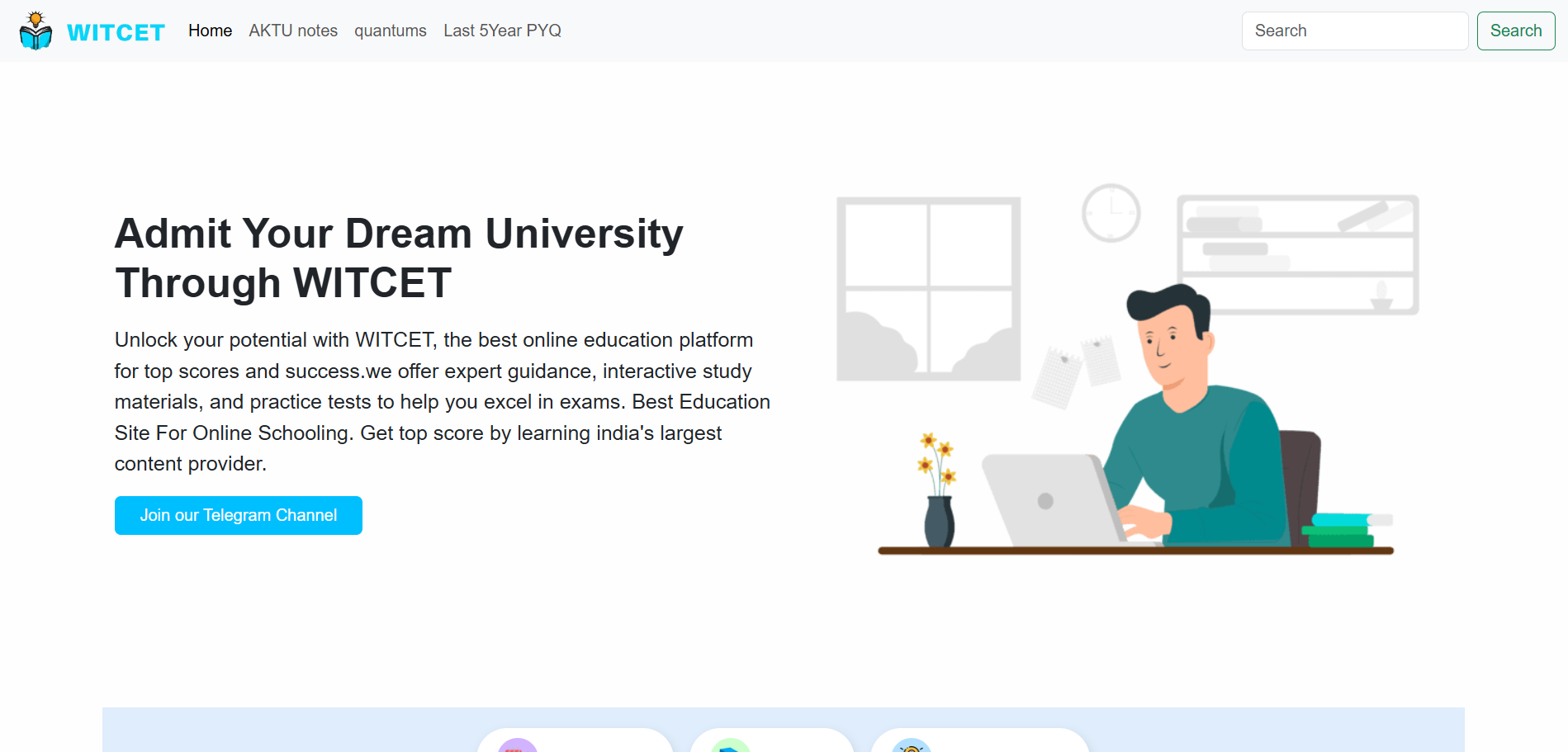
Task: Click the WITCET book logo icon
Action: (x=36, y=31)
